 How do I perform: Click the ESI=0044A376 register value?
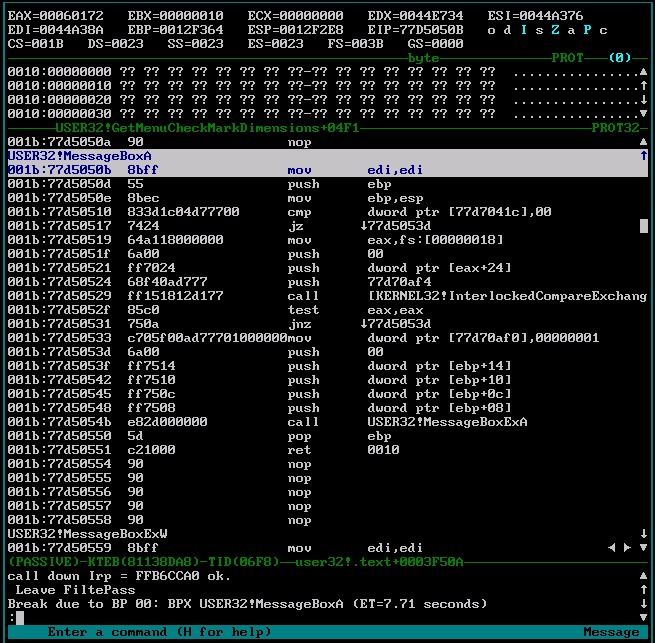[535, 16]
